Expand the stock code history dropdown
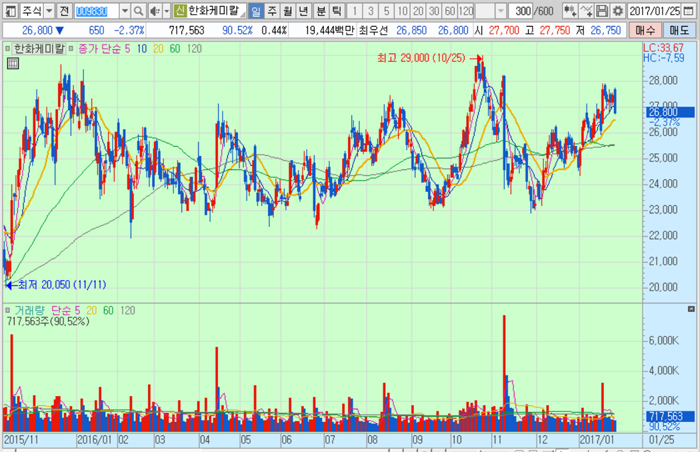This screenshot has width=700, height=452. click(x=126, y=10)
